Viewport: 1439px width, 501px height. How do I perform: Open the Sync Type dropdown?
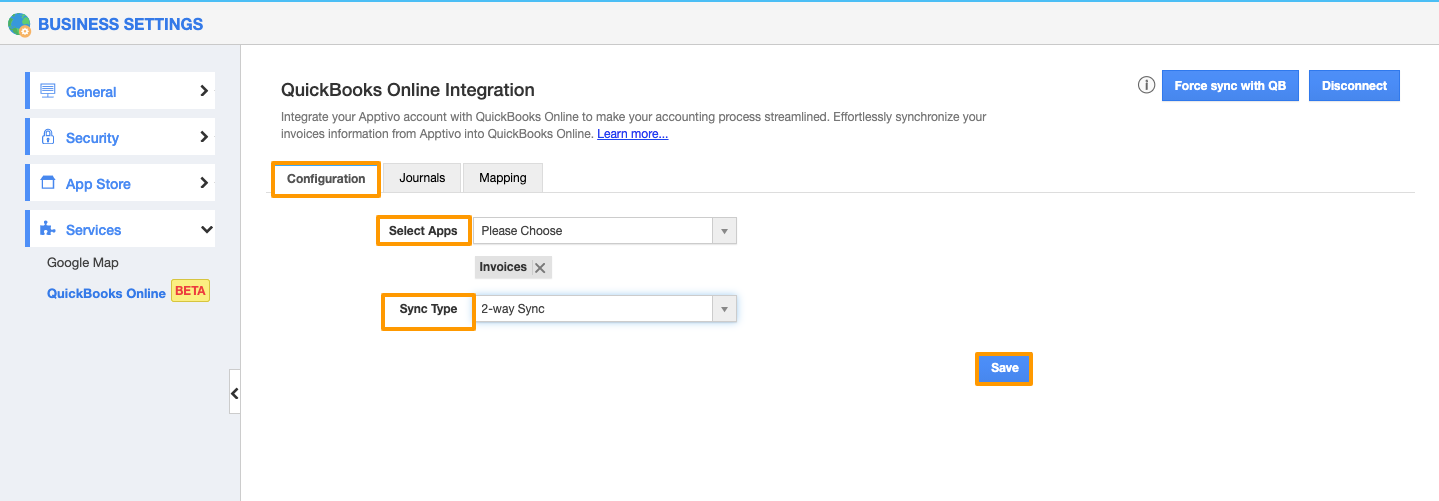click(x=604, y=309)
